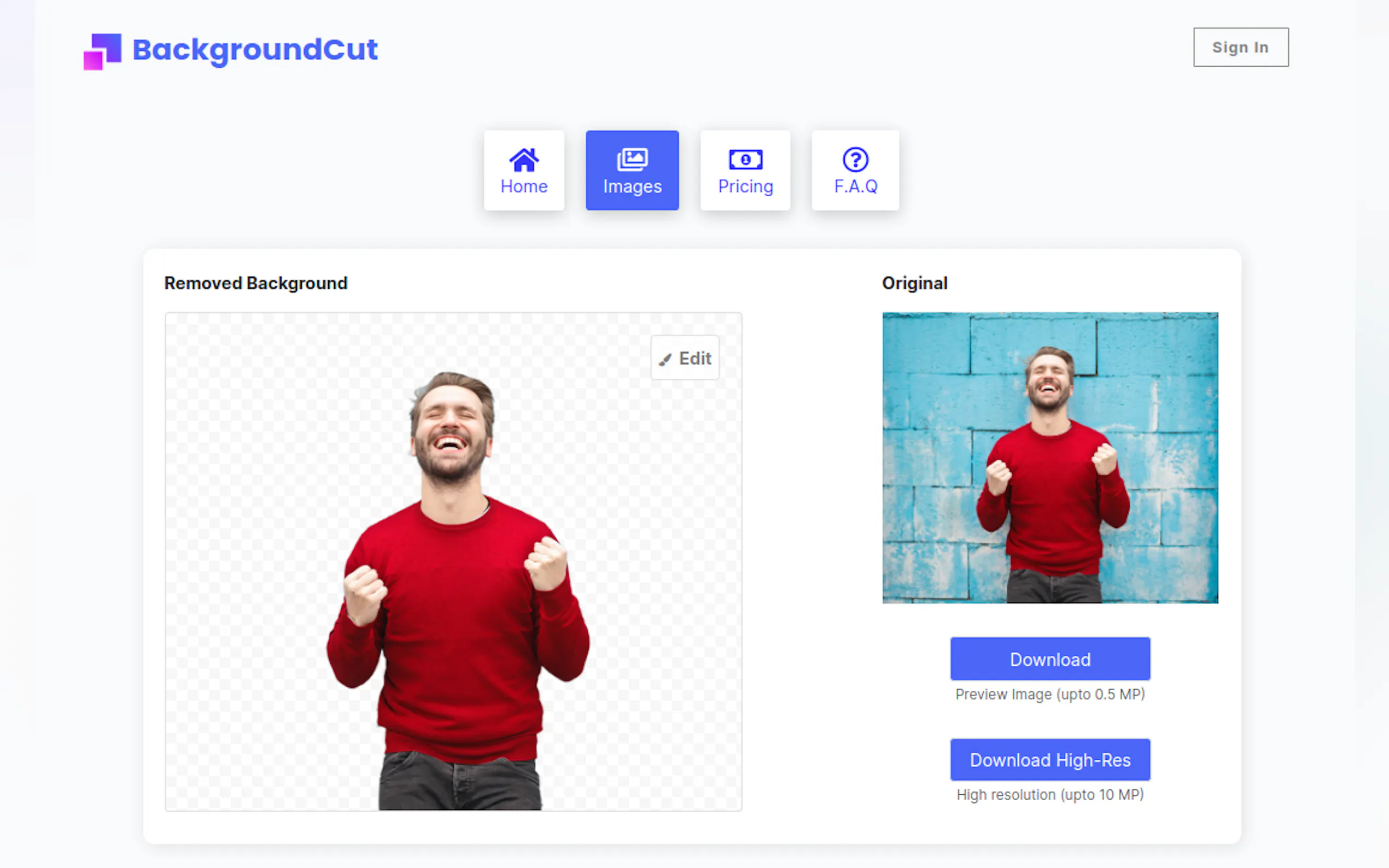The height and width of the screenshot is (868, 1389).
Task: Click the house icon above Home
Action: [524, 160]
